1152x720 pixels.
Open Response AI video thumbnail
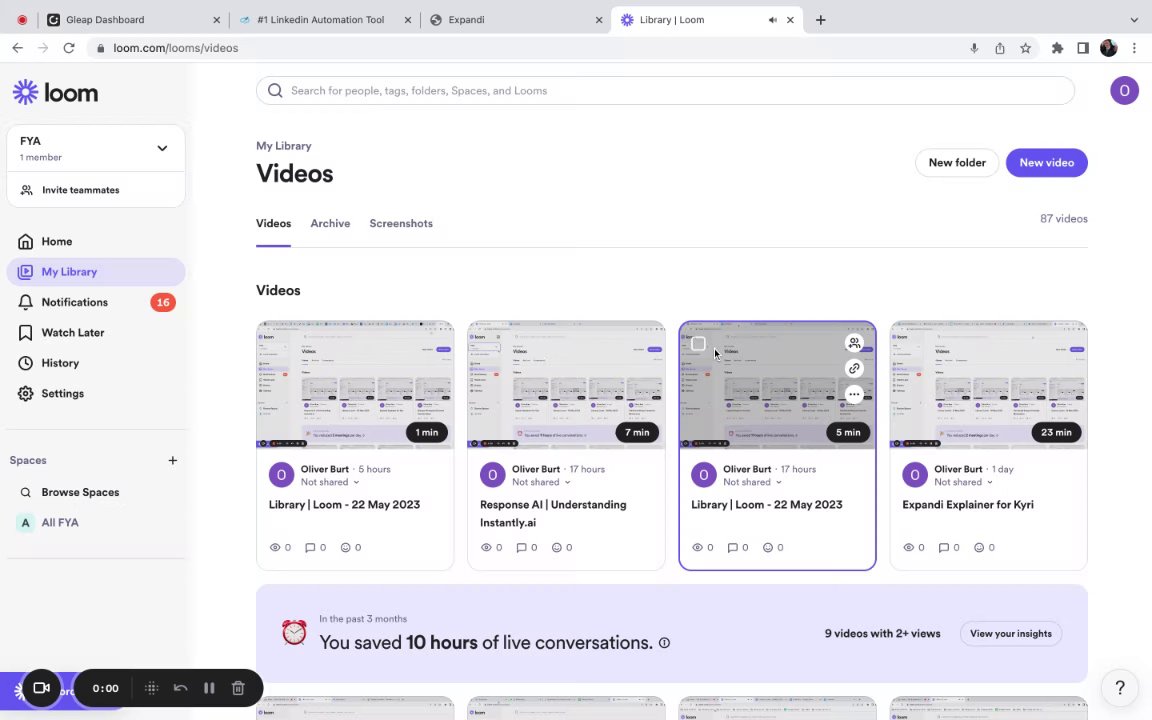(x=566, y=384)
